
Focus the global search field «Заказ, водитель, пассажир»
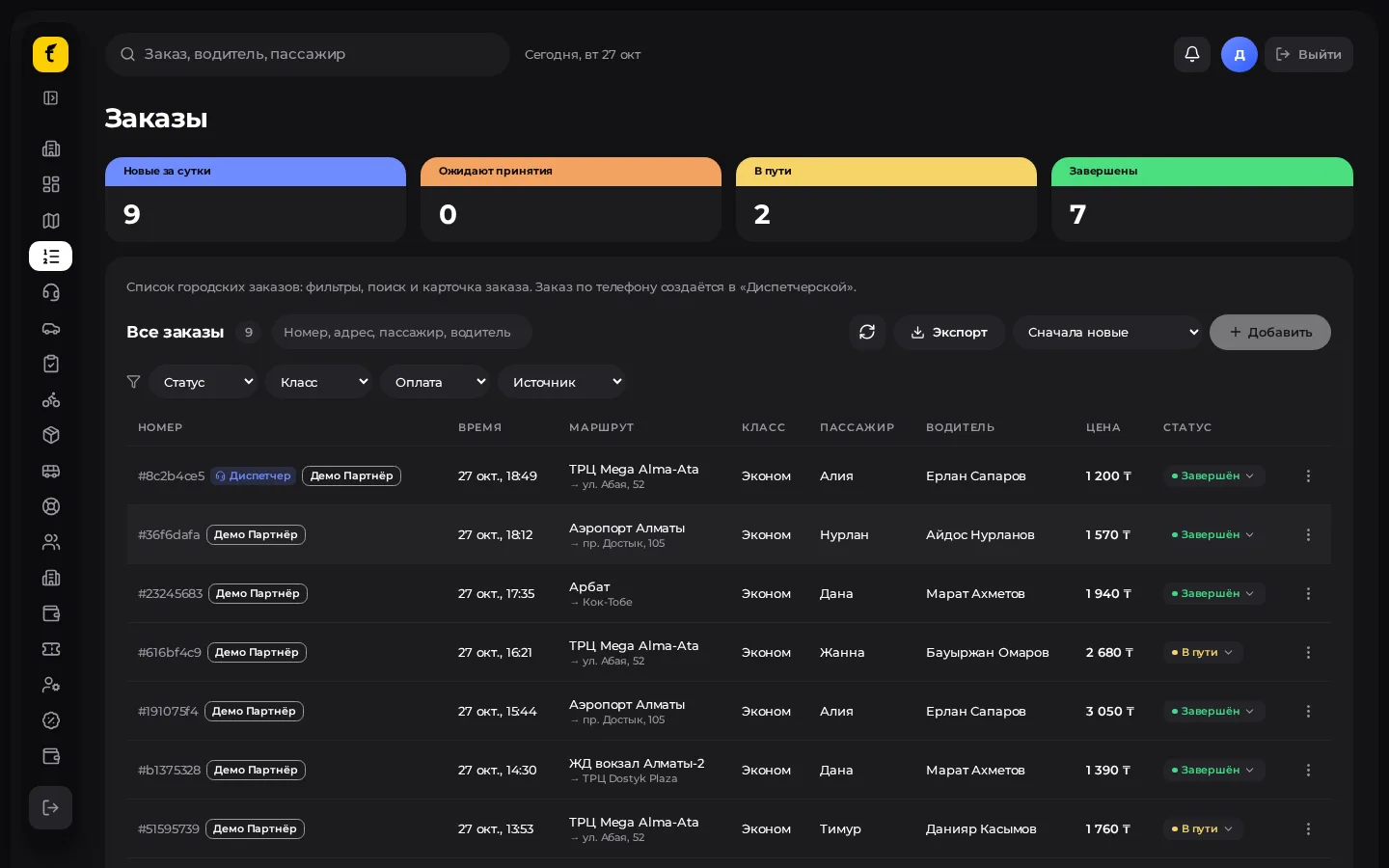[308, 54]
